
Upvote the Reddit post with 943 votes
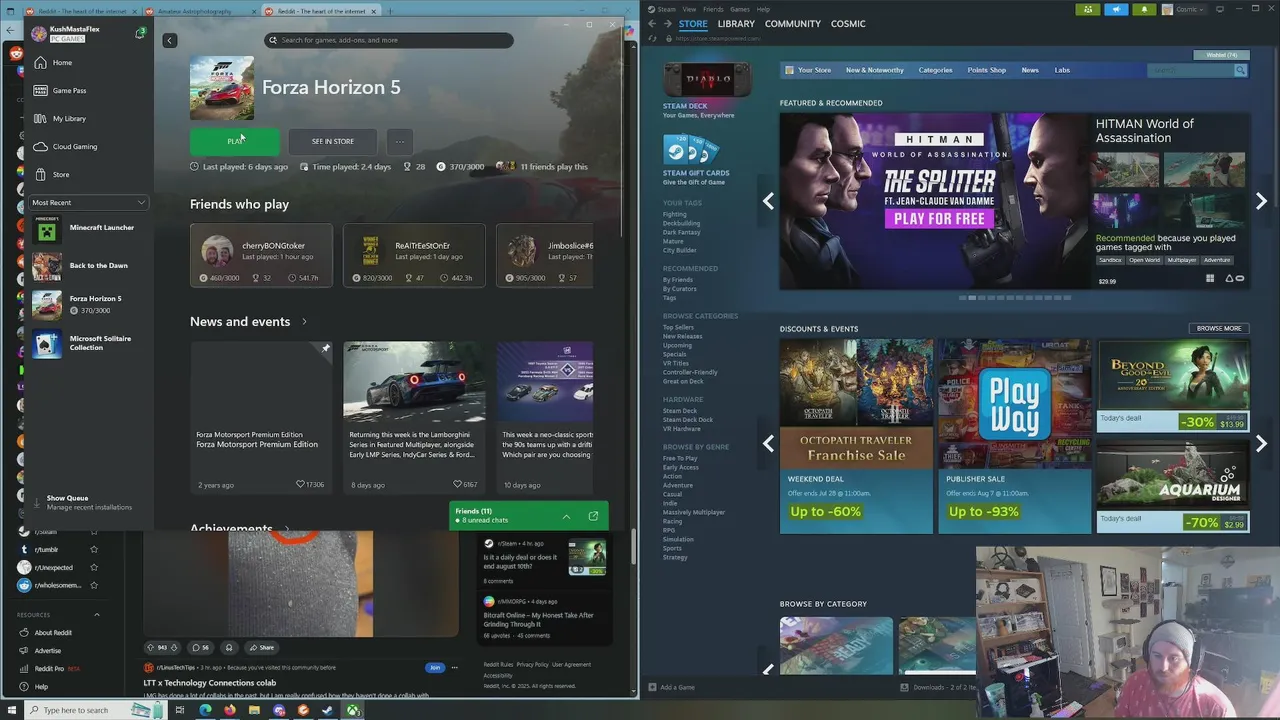click(x=150, y=647)
